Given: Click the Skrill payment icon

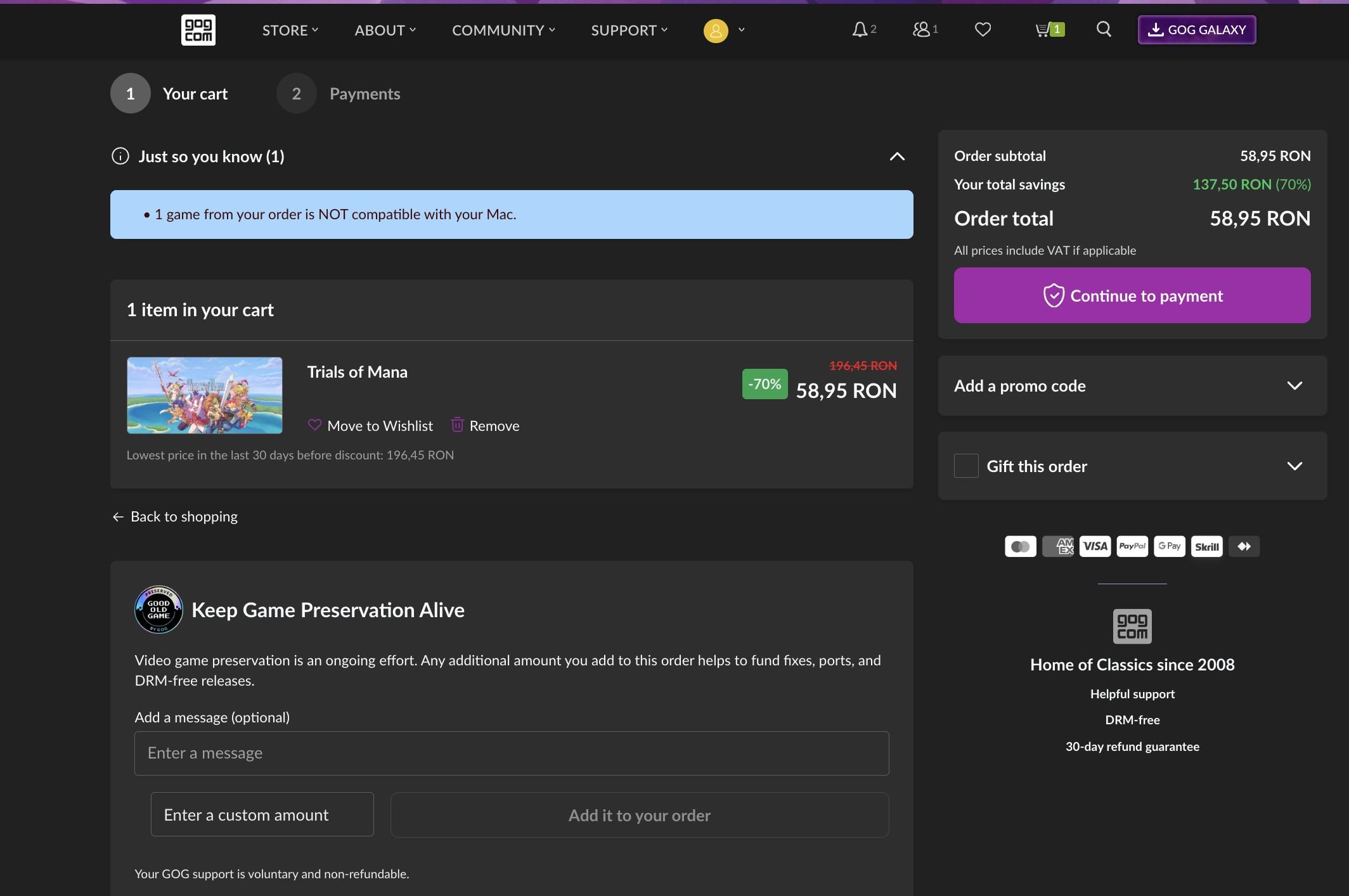Looking at the screenshot, I should click(1207, 546).
